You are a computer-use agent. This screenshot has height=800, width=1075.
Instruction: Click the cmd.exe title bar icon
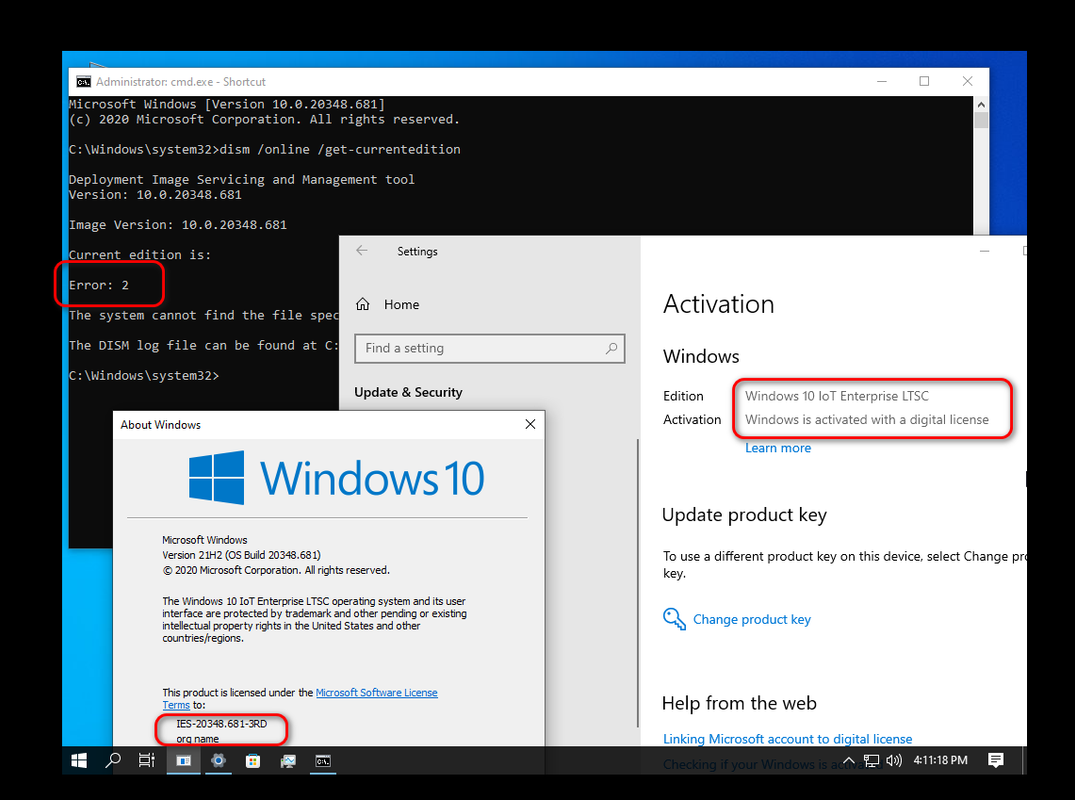84,82
